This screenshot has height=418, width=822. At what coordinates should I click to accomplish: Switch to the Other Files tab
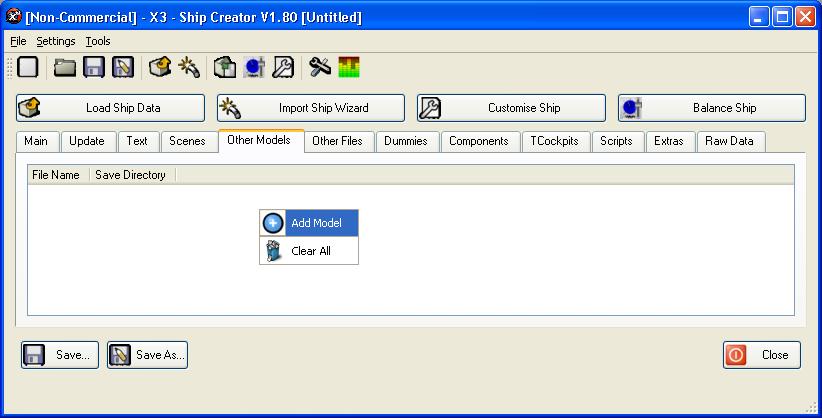(337, 141)
